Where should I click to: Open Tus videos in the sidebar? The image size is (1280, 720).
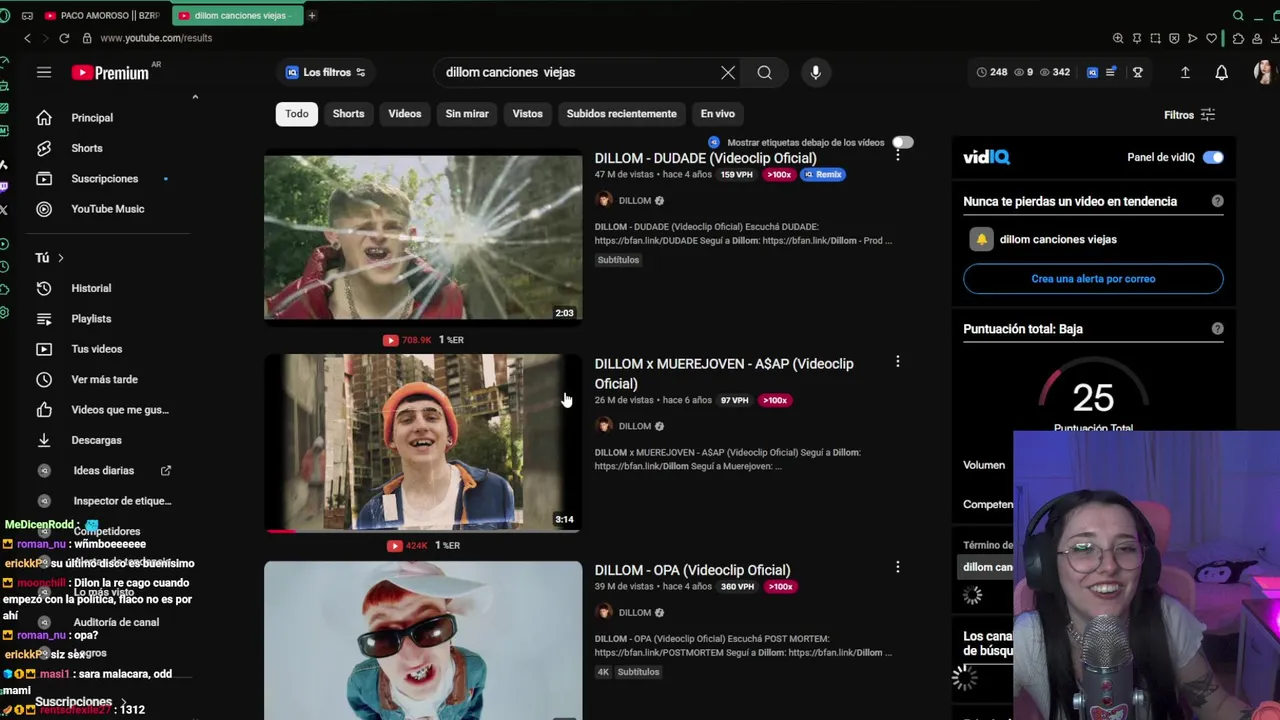point(96,349)
